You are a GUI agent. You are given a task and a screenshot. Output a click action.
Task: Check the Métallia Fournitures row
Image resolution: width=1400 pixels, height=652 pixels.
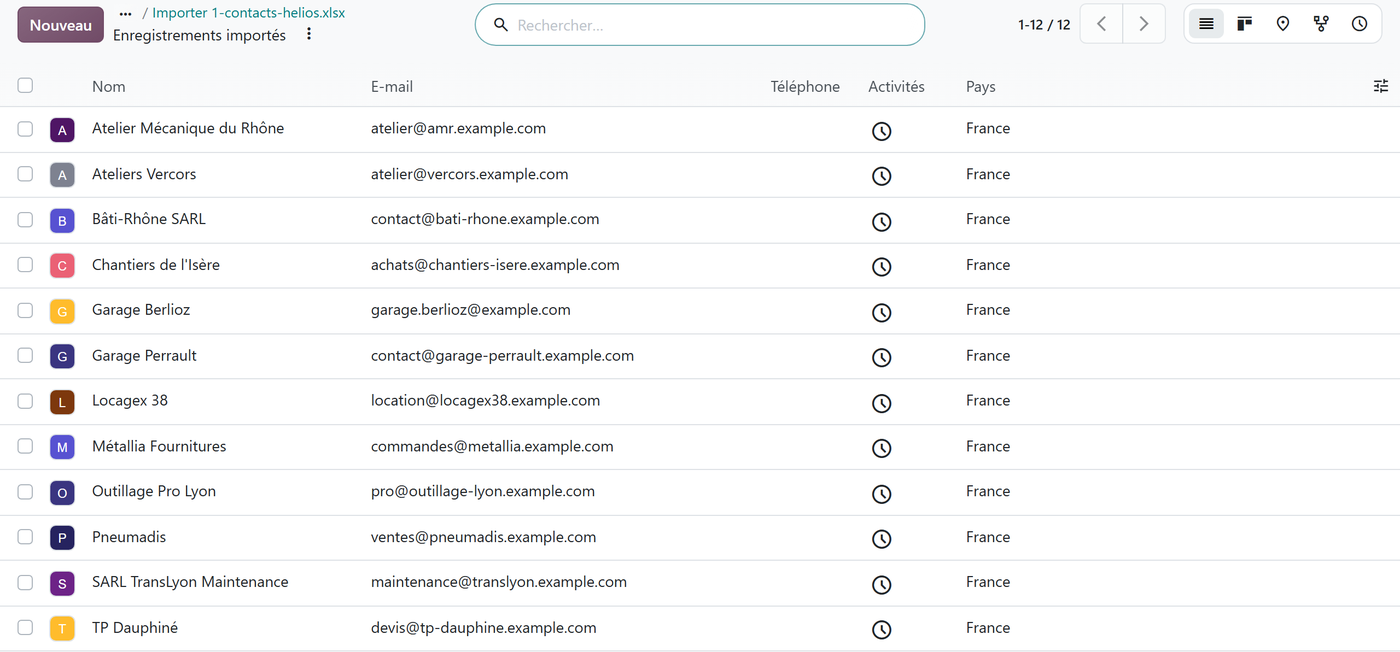click(x=25, y=446)
